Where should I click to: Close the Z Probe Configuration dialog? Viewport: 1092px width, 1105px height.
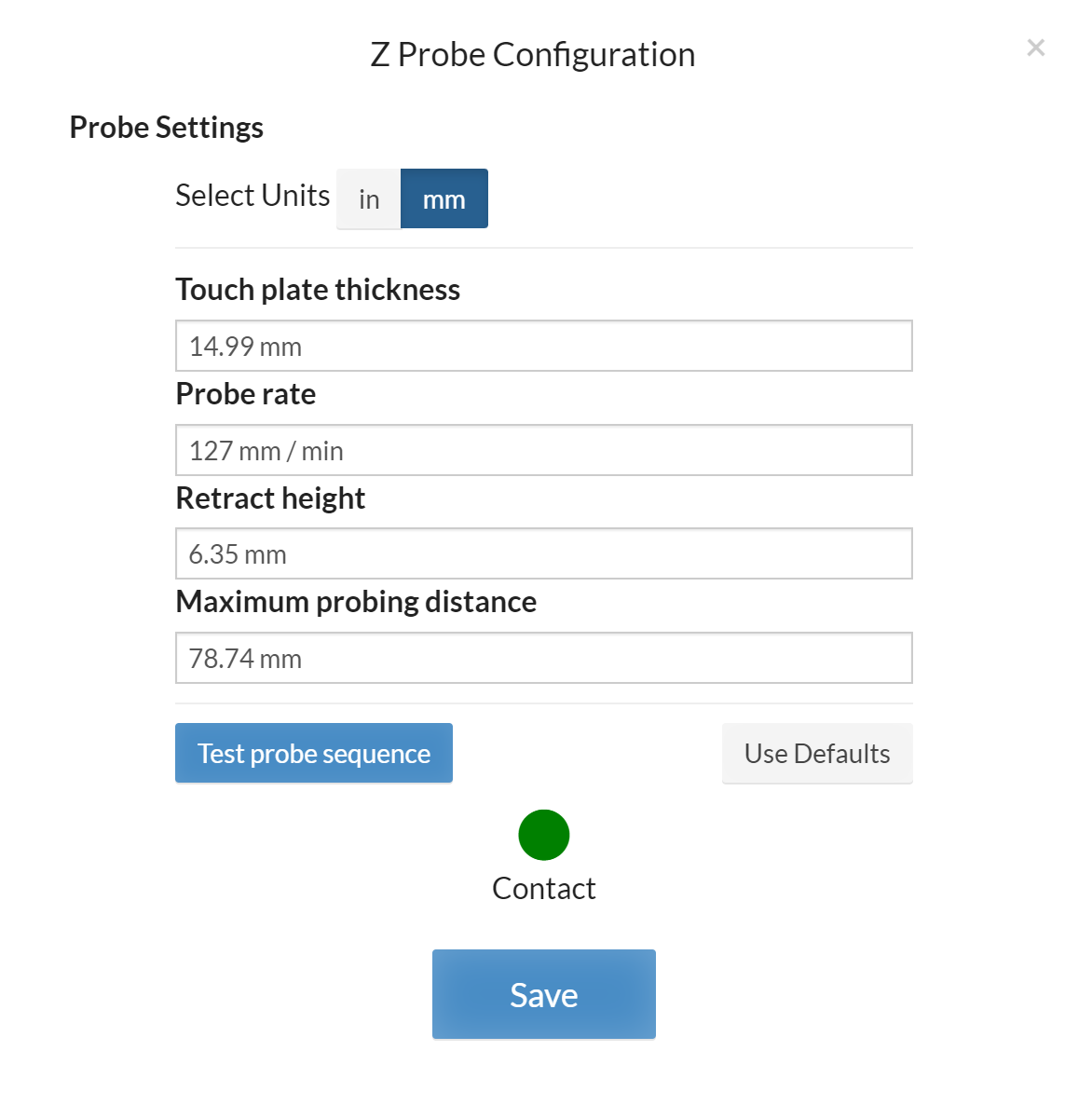tap(1035, 48)
